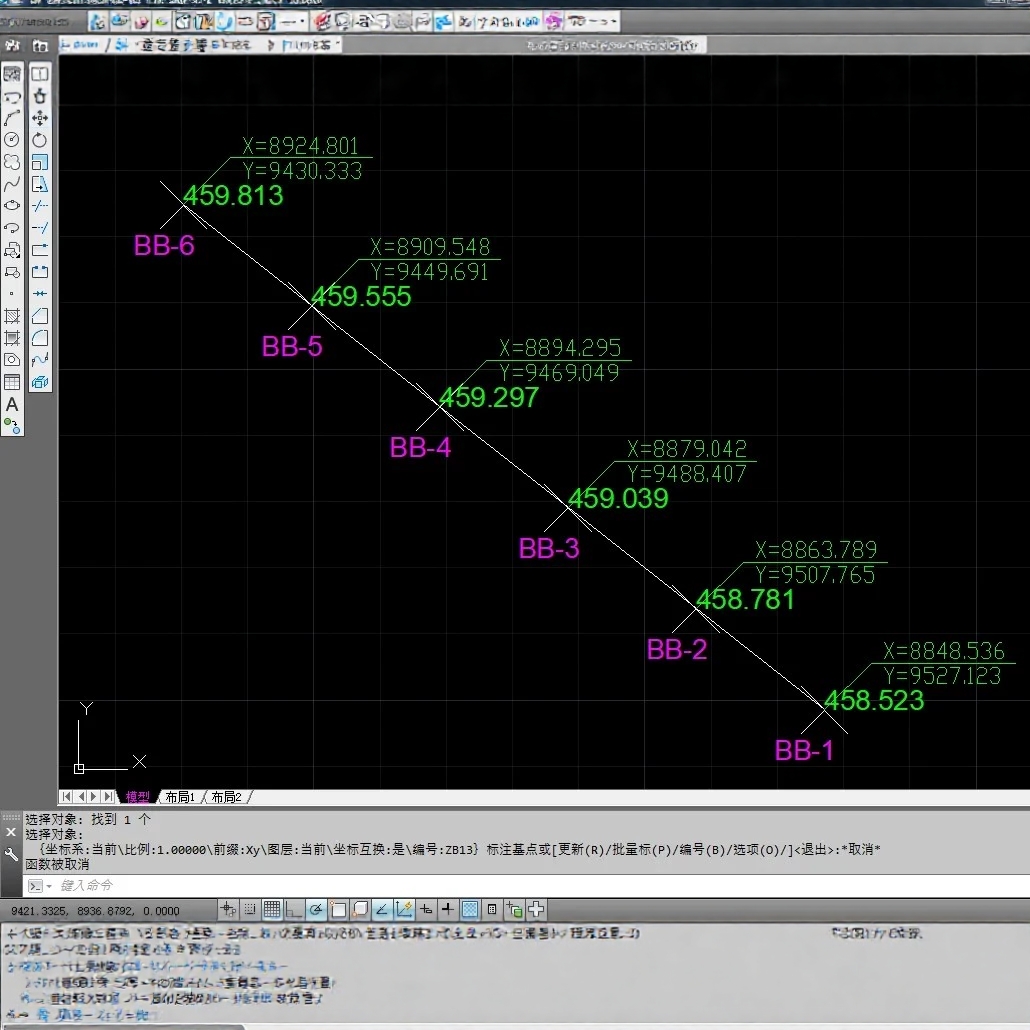Select the Rotate modify tool
The width and height of the screenshot is (1030, 1030).
click(x=40, y=139)
